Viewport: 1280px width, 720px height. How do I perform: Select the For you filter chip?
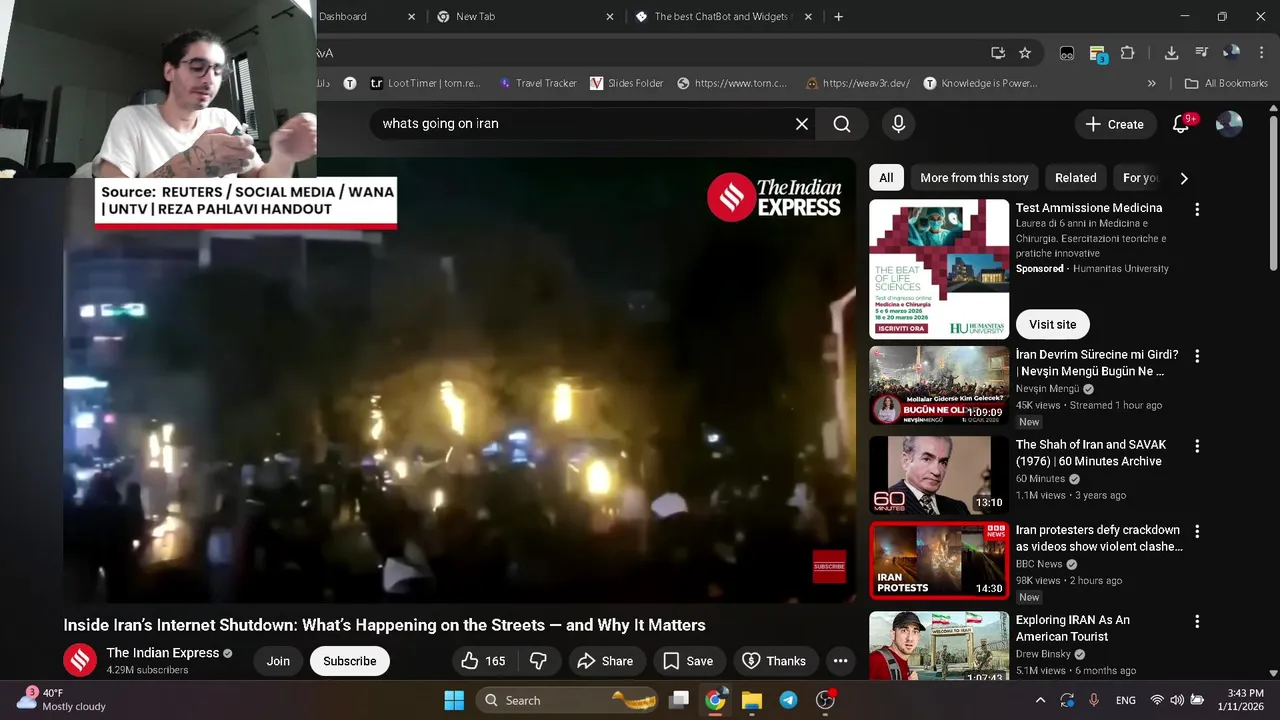(x=1140, y=178)
